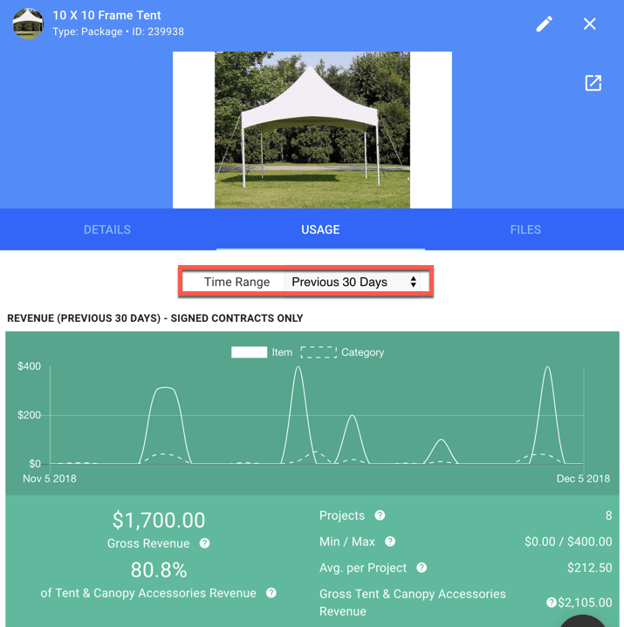Click help icon beside Tent & Canopy Accessories Revenue percentage
Screen dimensions: 624x627
(271, 593)
